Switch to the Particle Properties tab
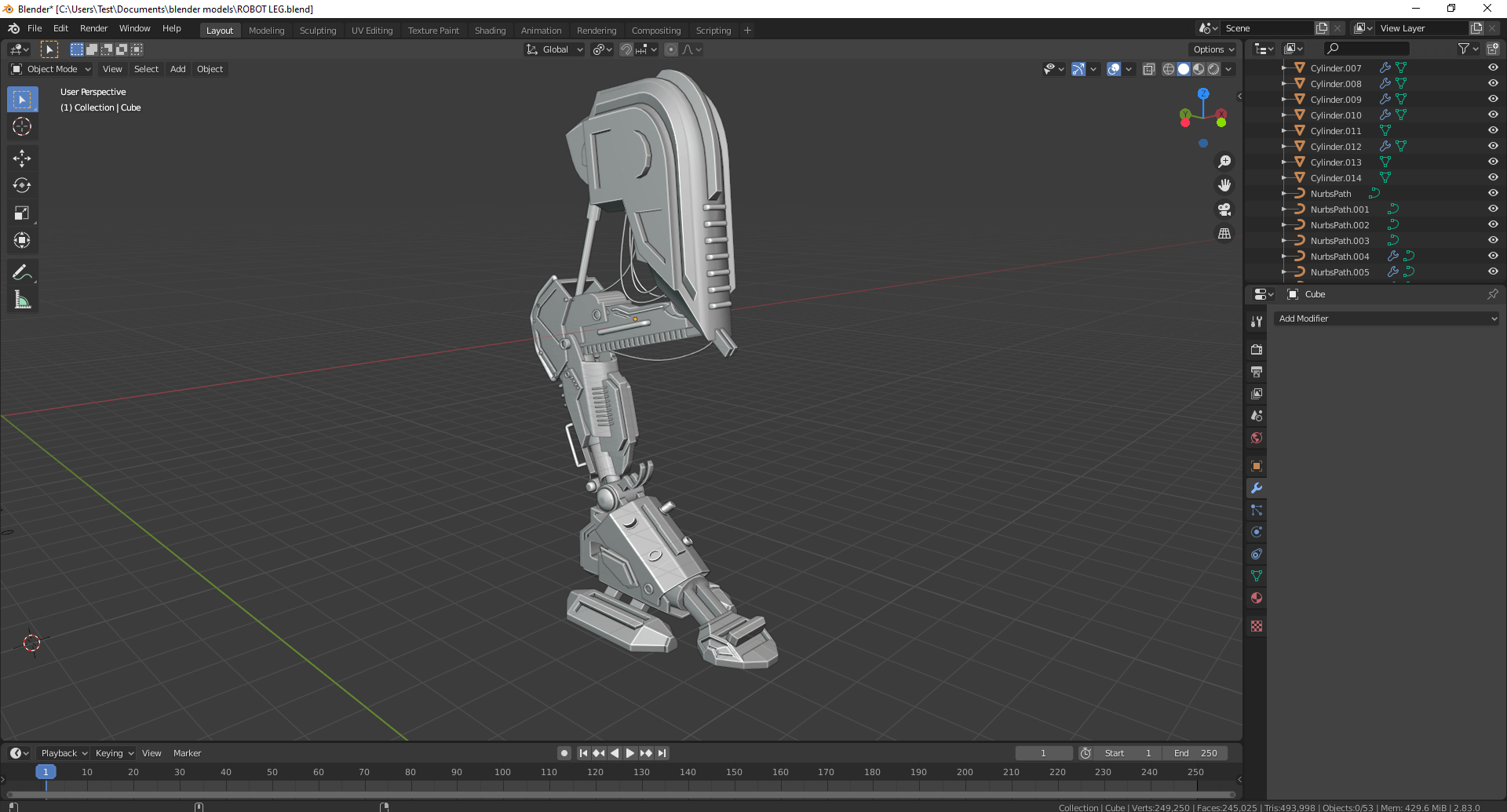1507x812 pixels. click(1256, 510)
